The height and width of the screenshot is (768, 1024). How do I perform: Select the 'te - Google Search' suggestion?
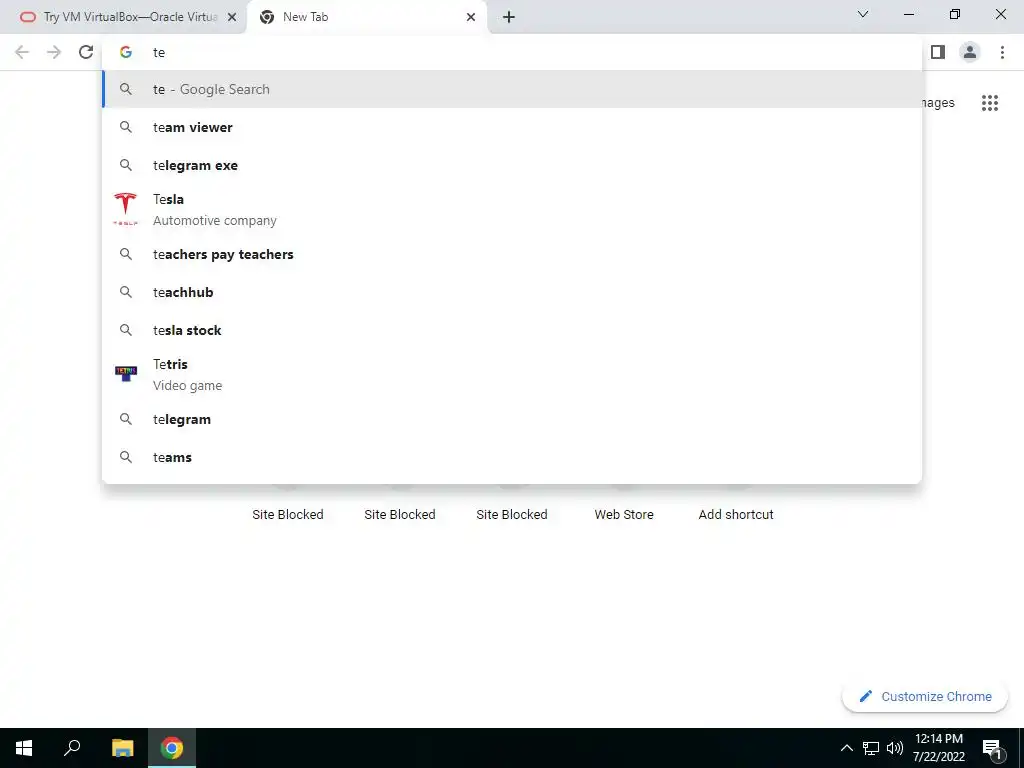pyautogui.click(x=512, y=89)
